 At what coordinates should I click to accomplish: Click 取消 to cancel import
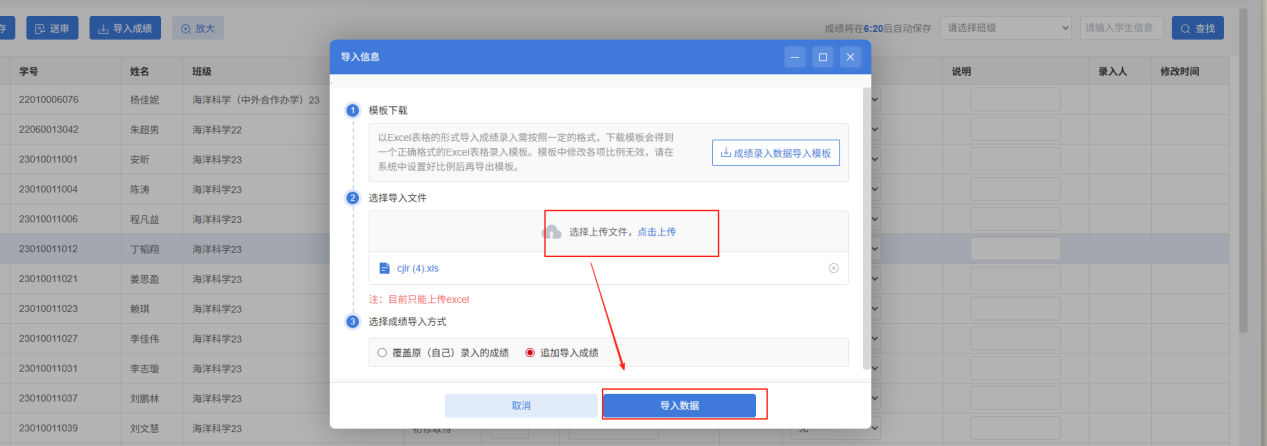coord(521,405)
